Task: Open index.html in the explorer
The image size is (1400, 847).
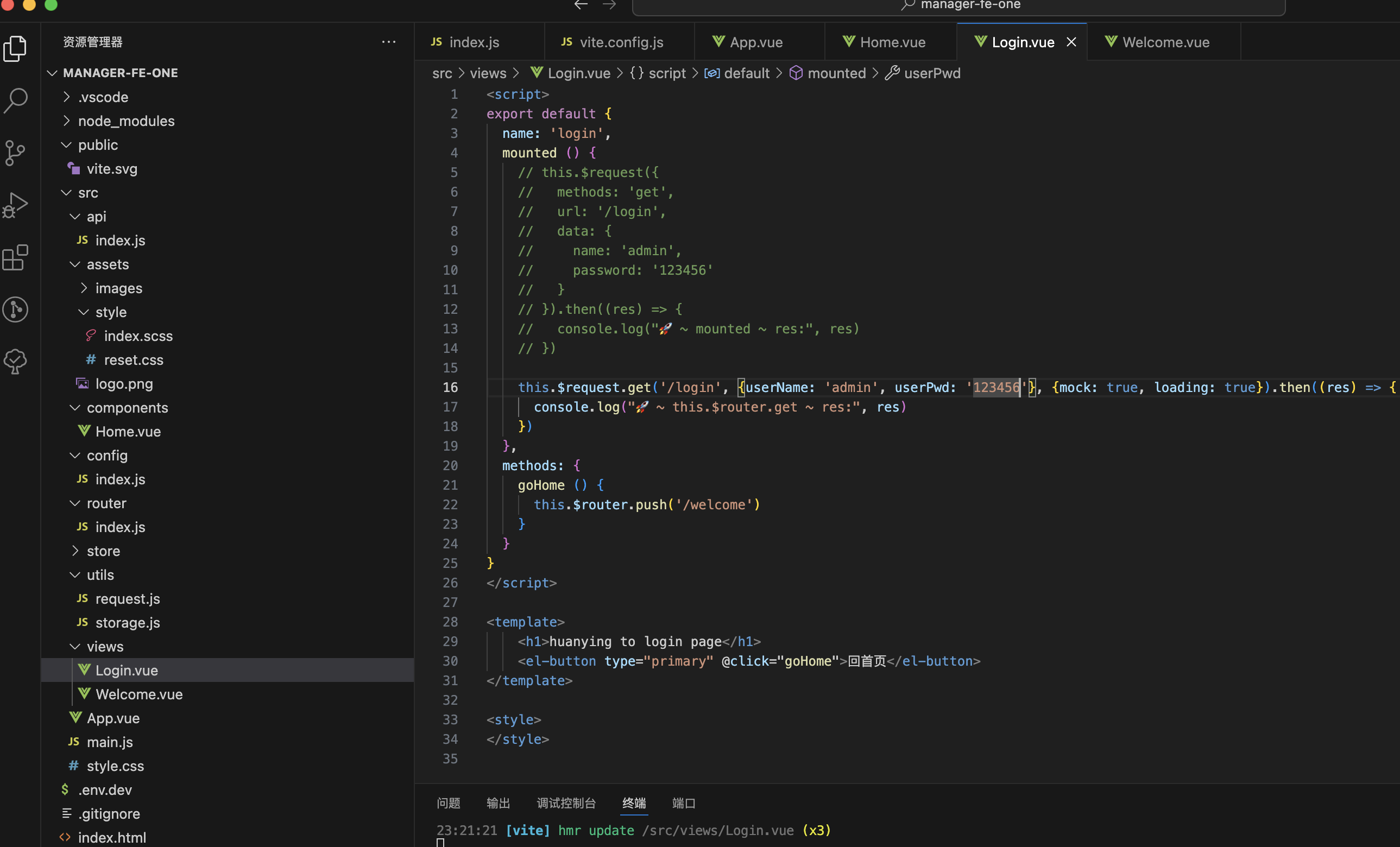Action: coord(228,837)
